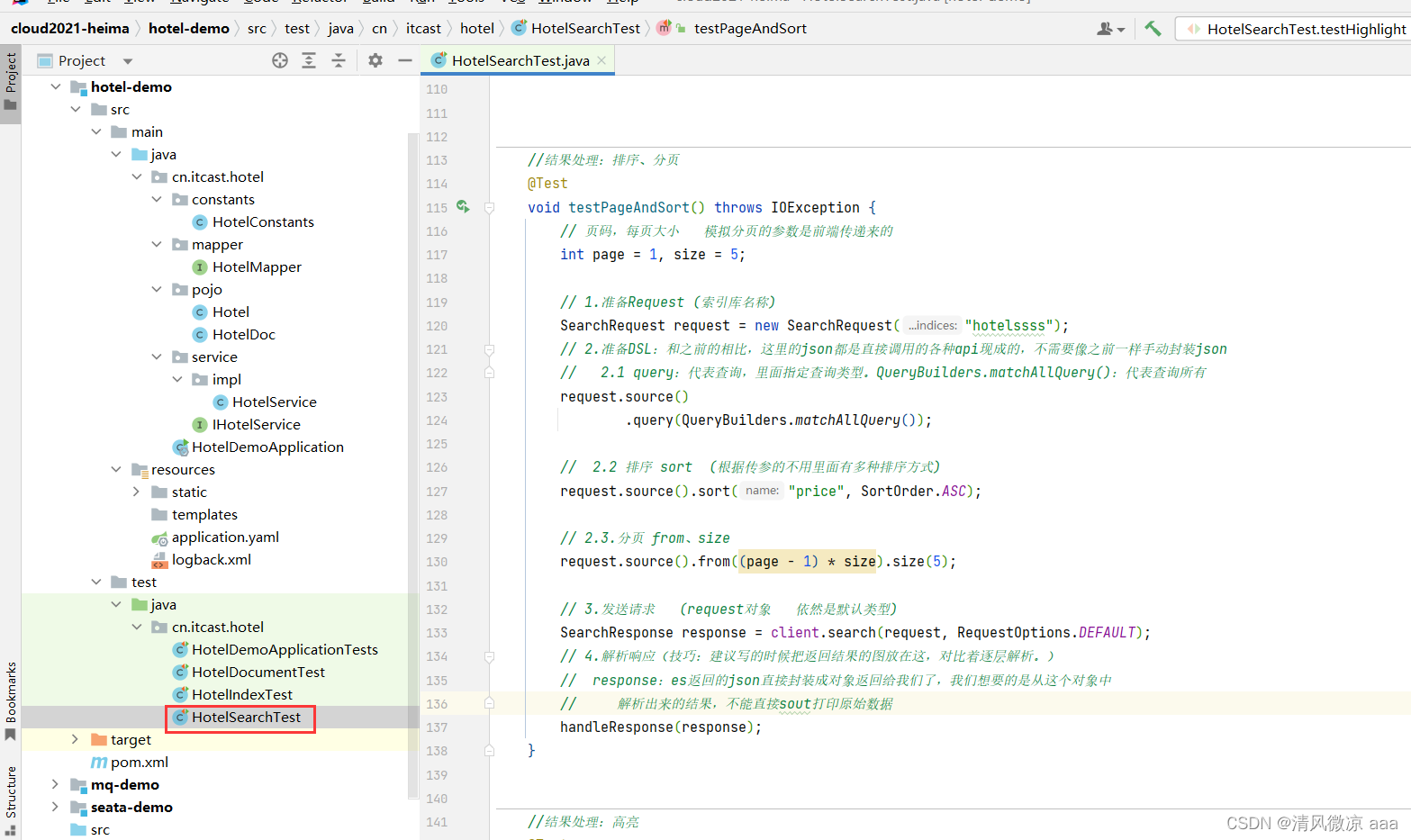Open Project panel settings gear
Screen dimensions: 1411x840
pyautogui.click(x=375, y=60)
